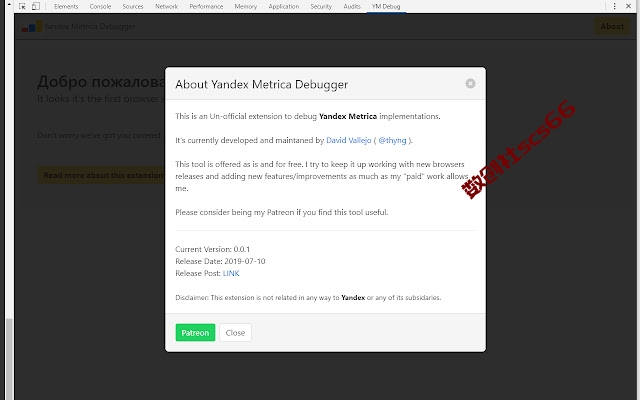Click the Close button in dialog
Image resolution: width=640 pixels, height=400 pixels.
tap(235, 333)
